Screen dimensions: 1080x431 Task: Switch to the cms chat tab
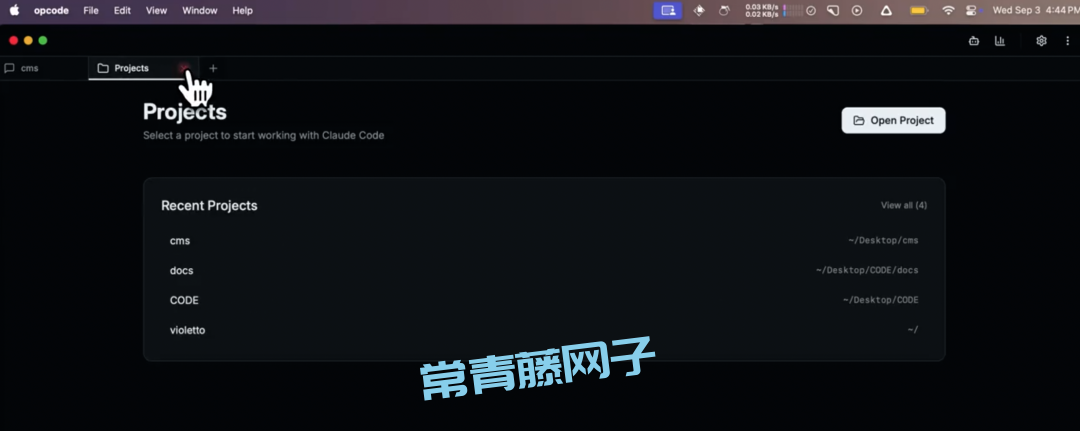pos(30,68)
